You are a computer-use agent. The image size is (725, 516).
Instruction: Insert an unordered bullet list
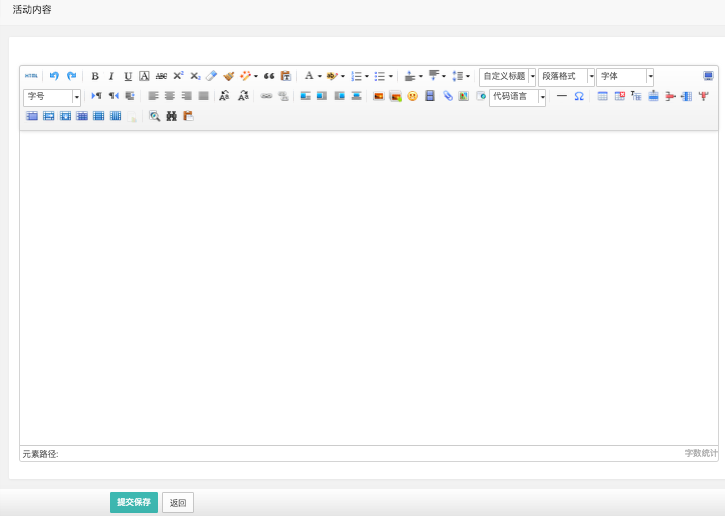[x=380, y=76]
